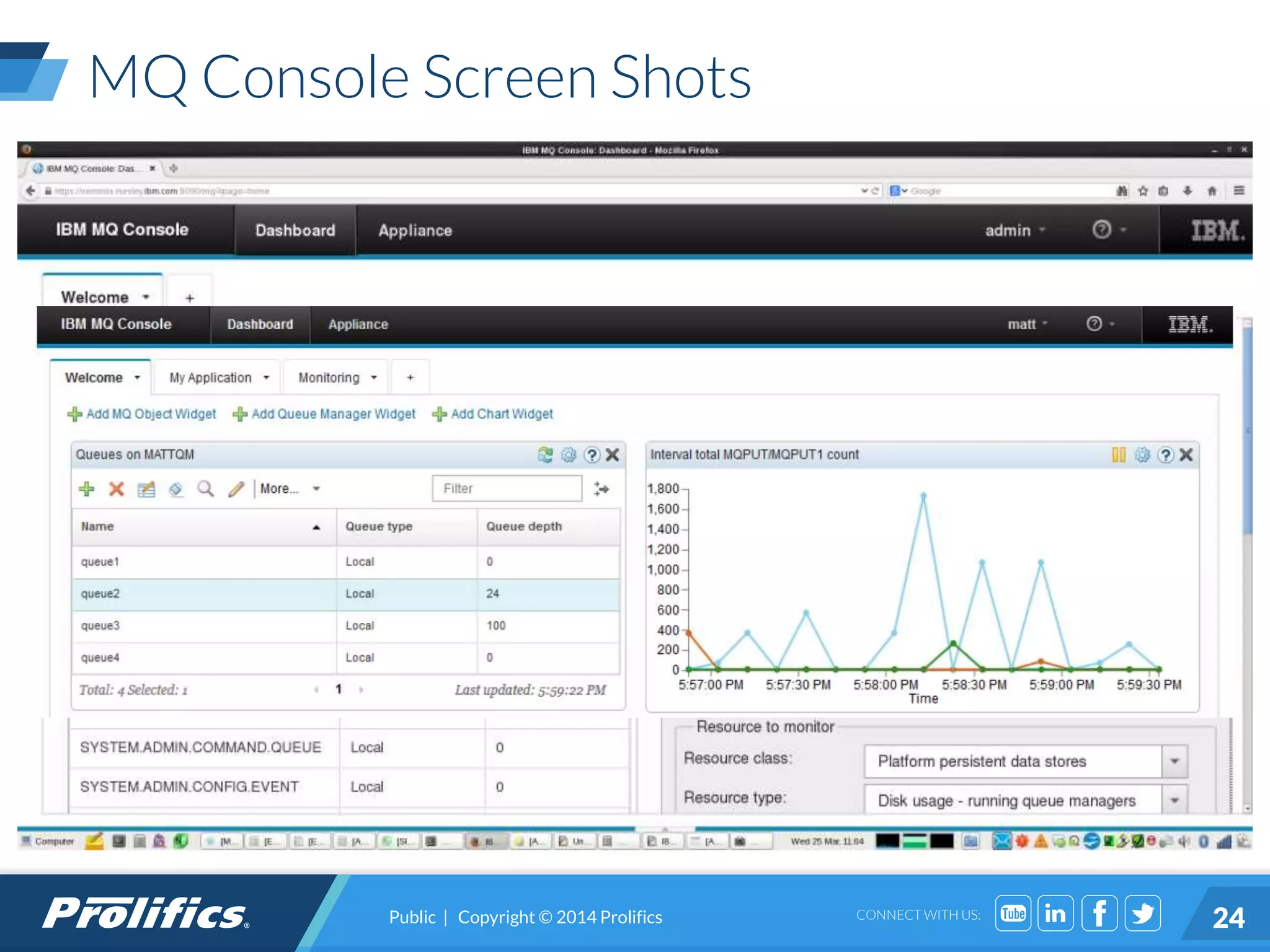1270x952 pixels.
Task: Click the clear messages eraser icon
Action: point(176,489)
